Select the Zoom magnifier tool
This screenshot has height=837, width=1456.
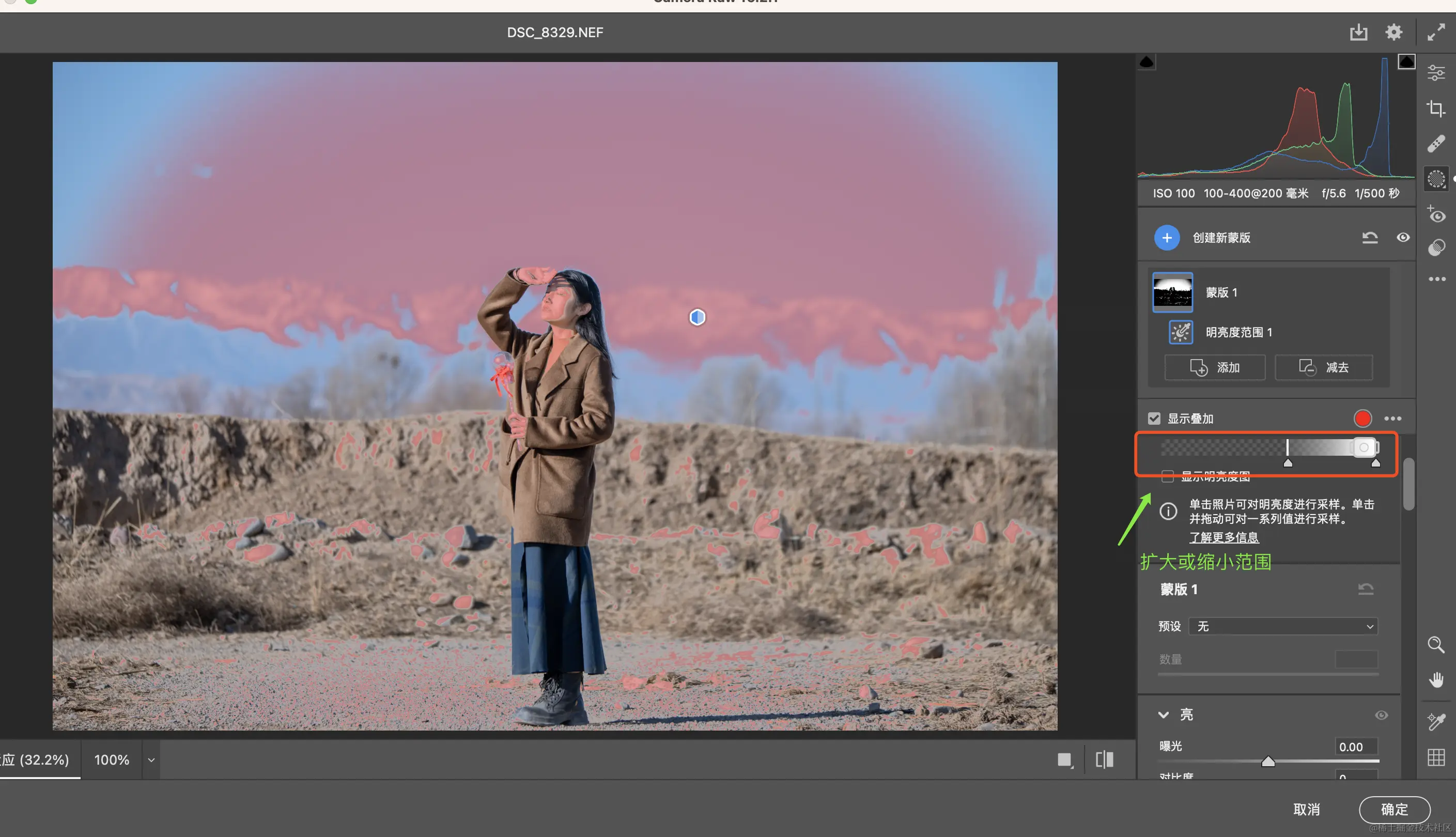1435,644
